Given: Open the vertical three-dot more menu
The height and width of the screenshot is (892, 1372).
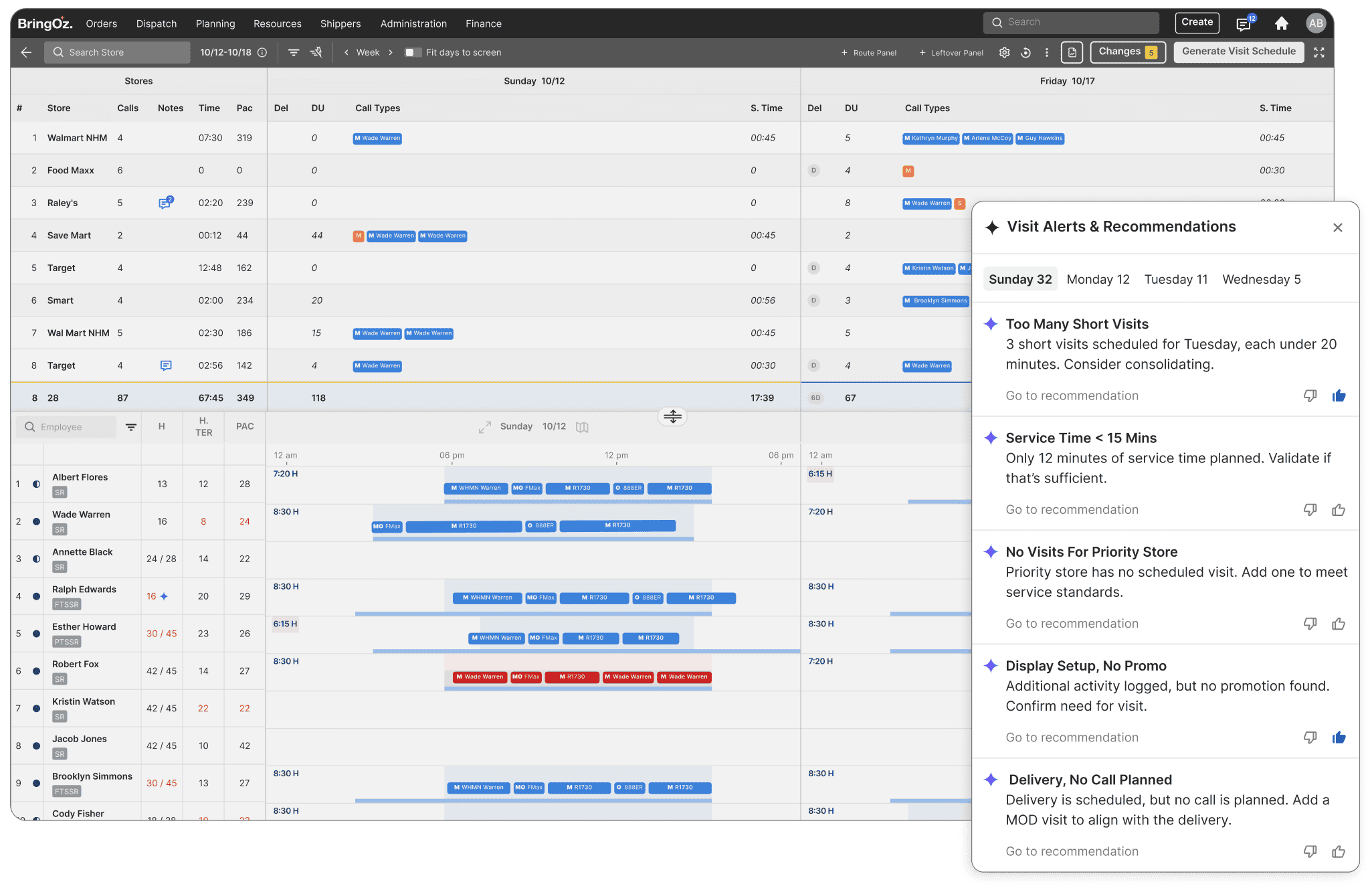Looking at the screenshot, I should pyautogui.click(x=1046, y=52).
